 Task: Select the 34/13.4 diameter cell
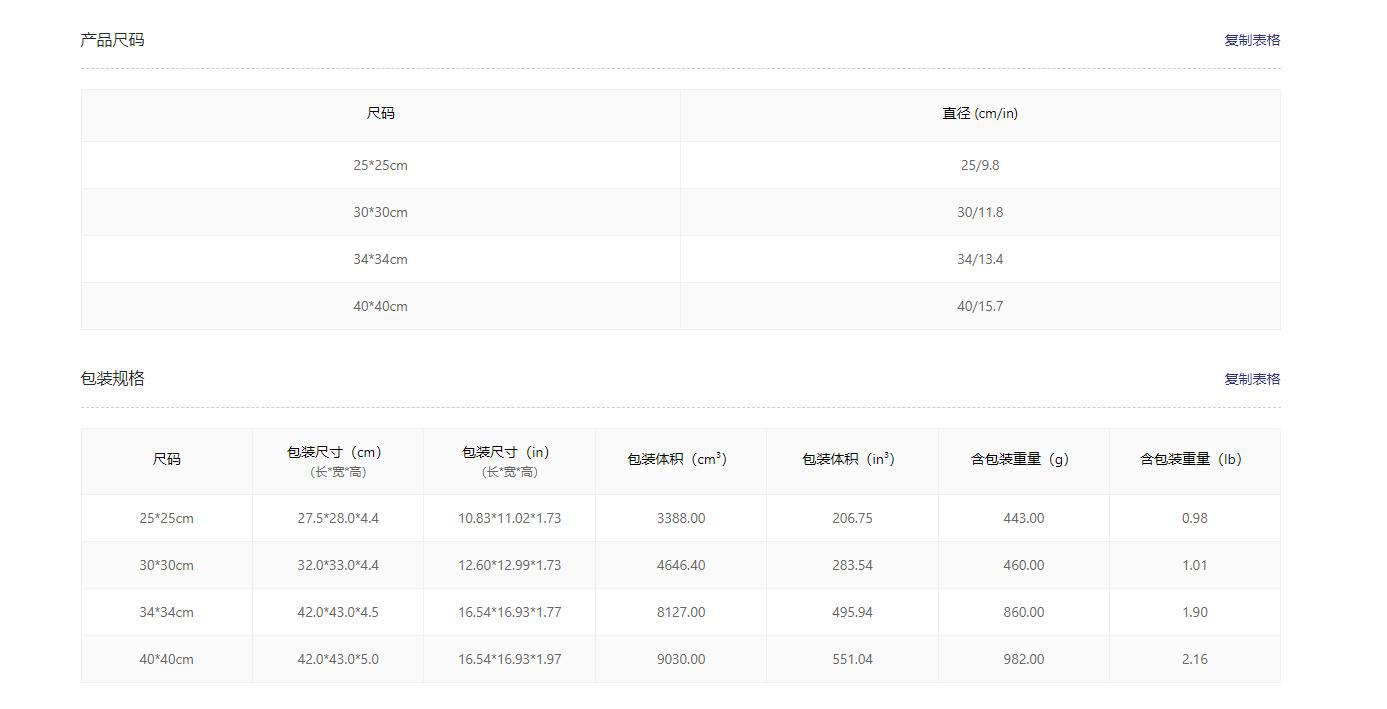click(980, 259)
